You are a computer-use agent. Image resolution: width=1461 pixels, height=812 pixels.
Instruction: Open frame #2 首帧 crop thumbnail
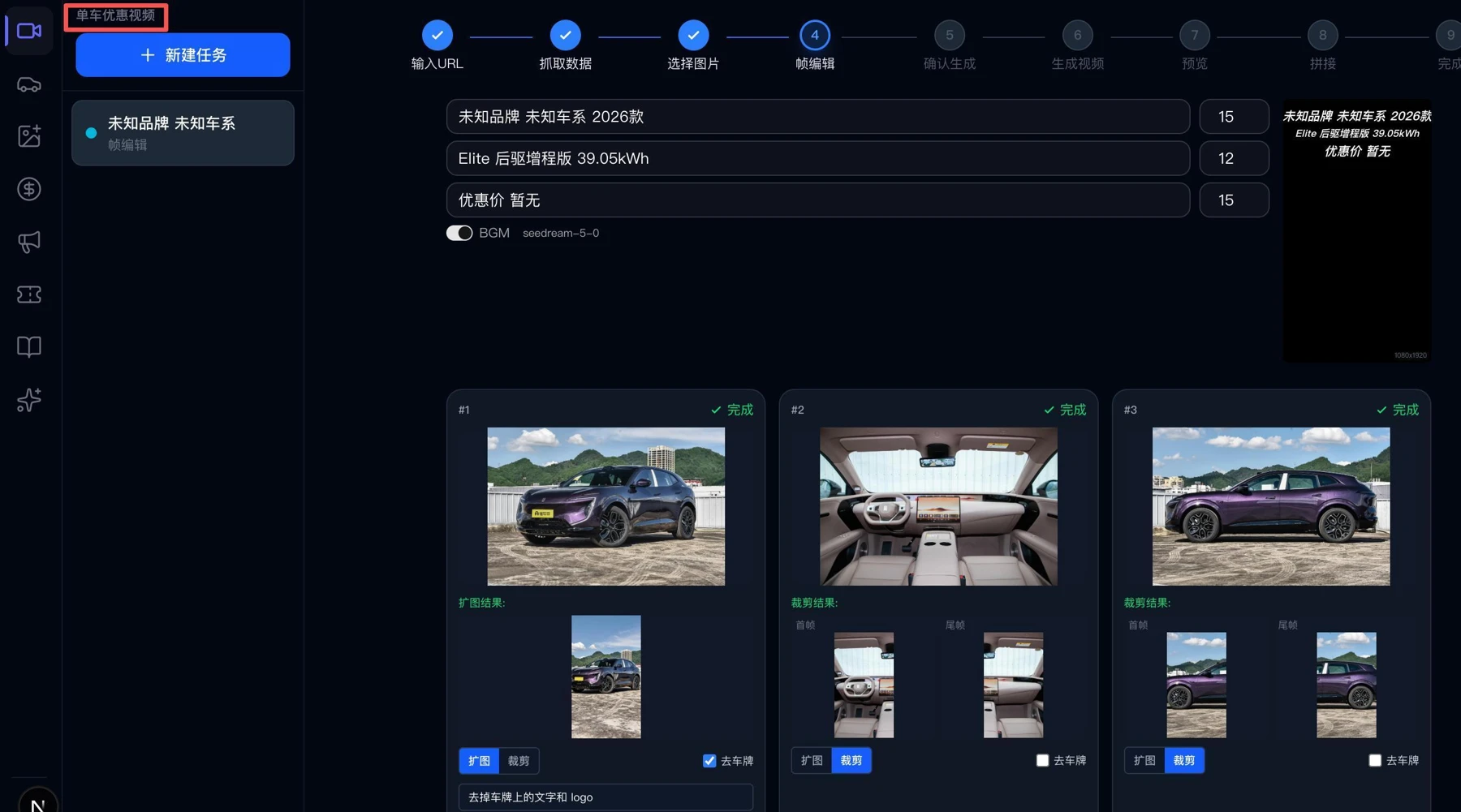pos(864,685)
